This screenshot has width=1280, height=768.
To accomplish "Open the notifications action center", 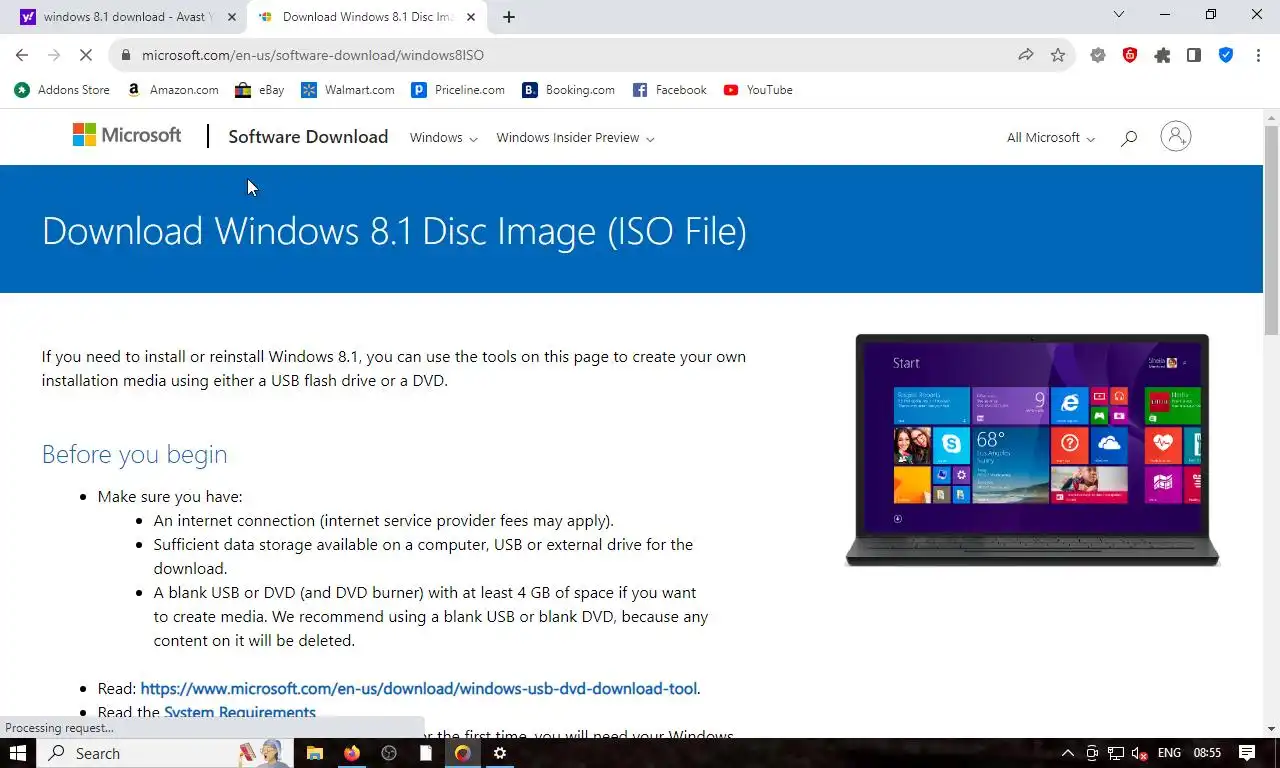I will [x=1247, y=753].
